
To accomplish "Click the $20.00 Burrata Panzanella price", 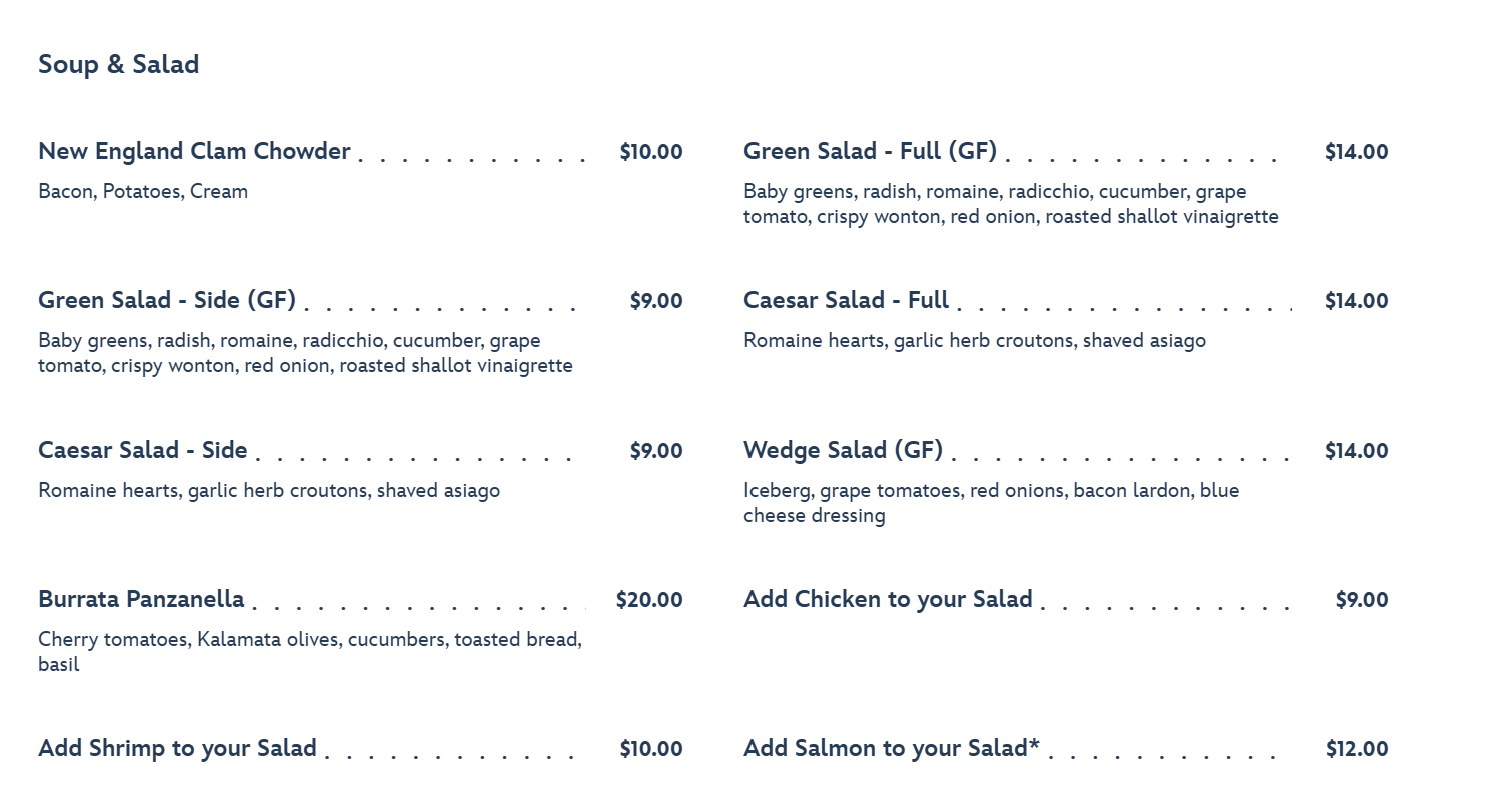I will tap(649, 600).
